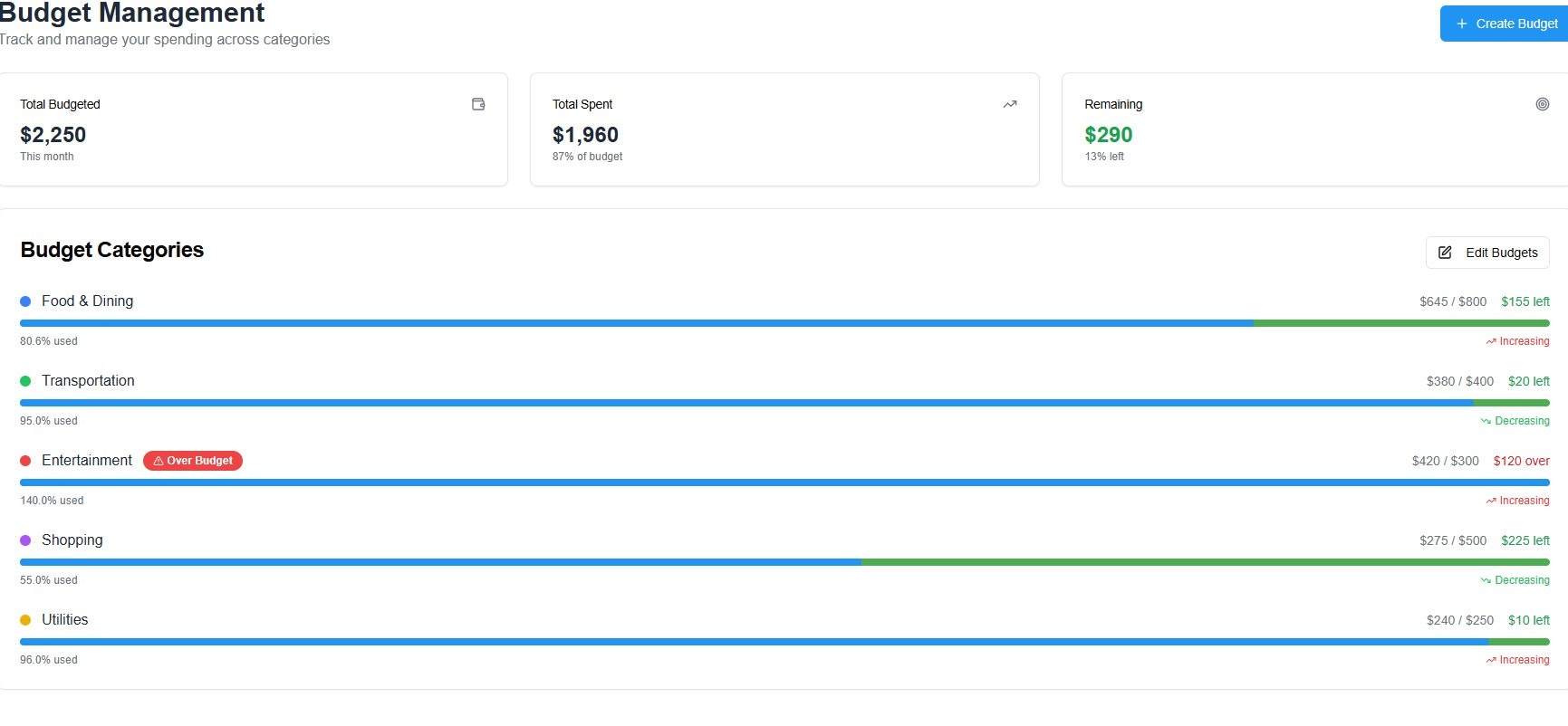The width and height of the screenshot is (1568, 726).
Task: Click the target icon in Remaining card
Action: (x=1542, y=104)
